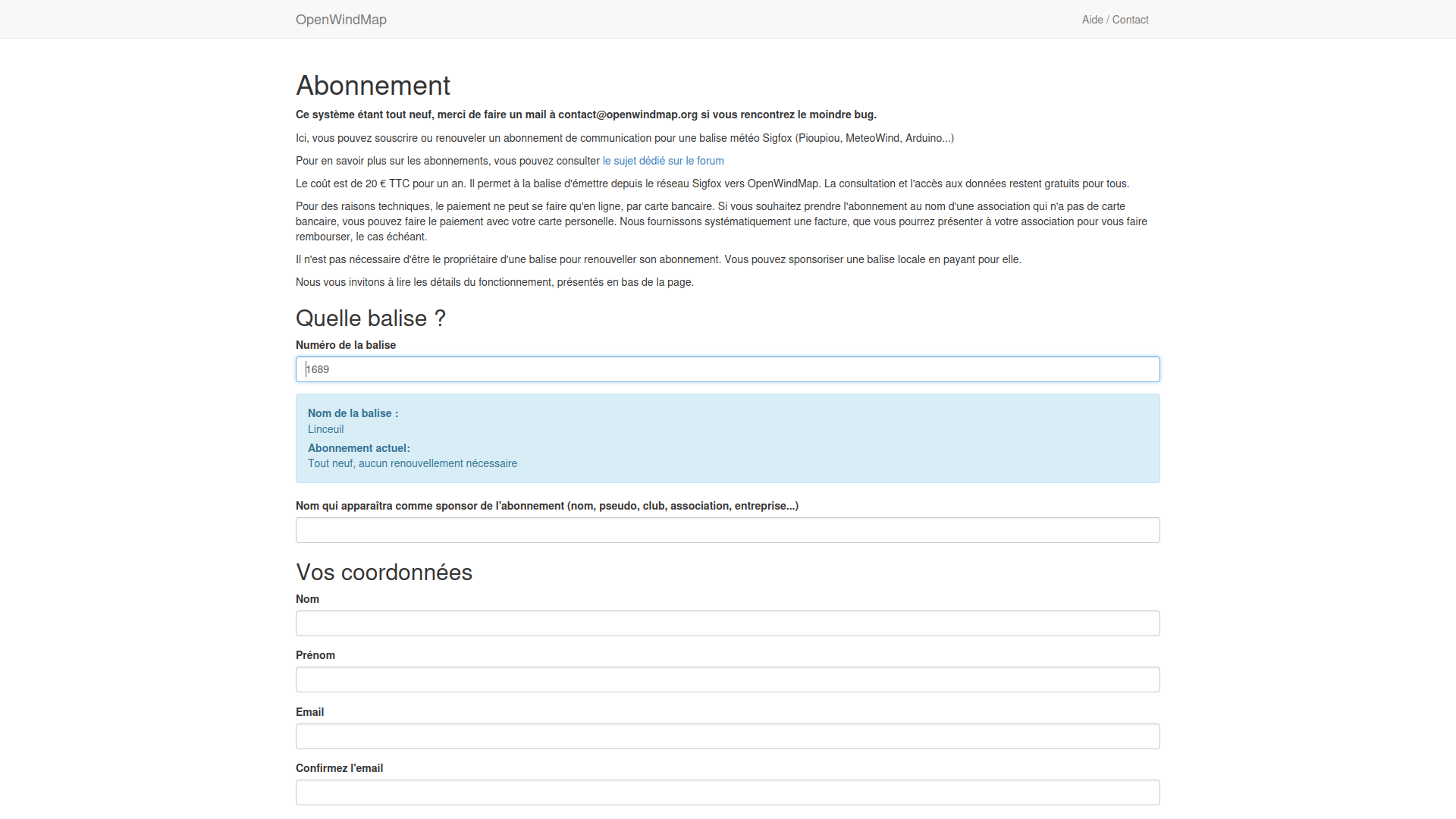
Task: Open the Contact link
Action: [x=1130, y=19]
